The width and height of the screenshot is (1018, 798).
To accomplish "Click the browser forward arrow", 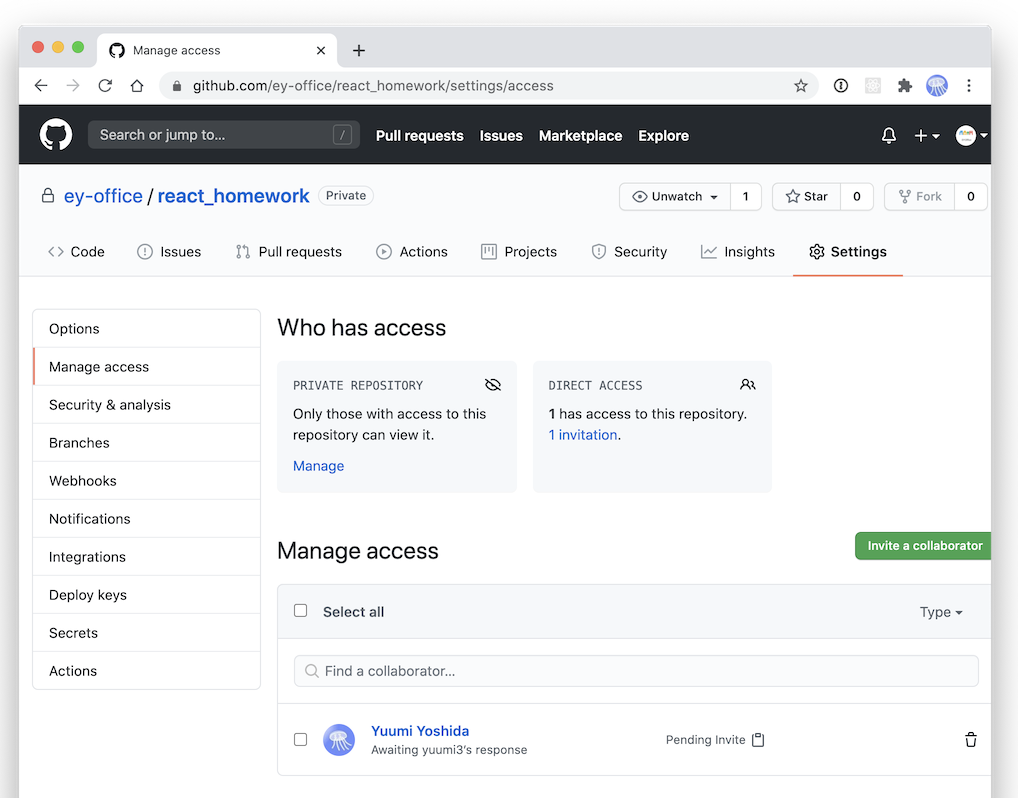I will (x=73, y=86).
